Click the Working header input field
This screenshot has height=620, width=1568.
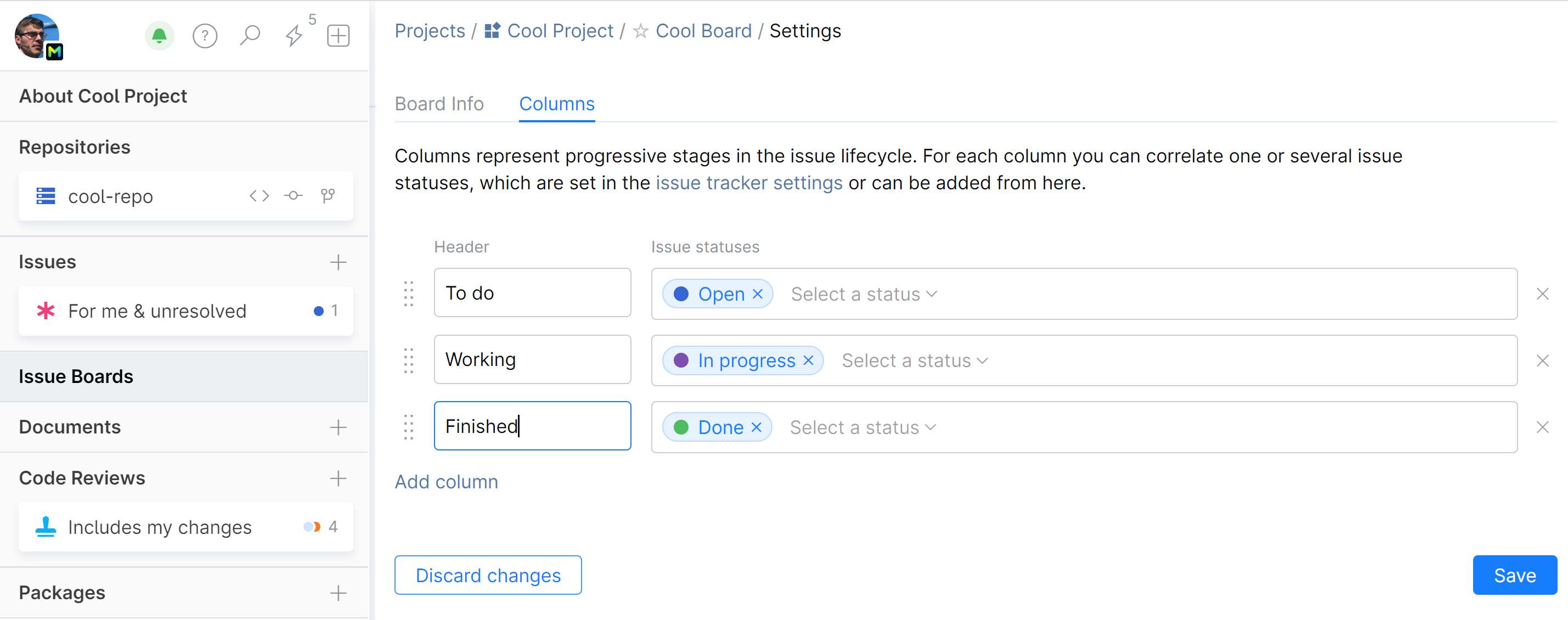[x=532, y=359]
